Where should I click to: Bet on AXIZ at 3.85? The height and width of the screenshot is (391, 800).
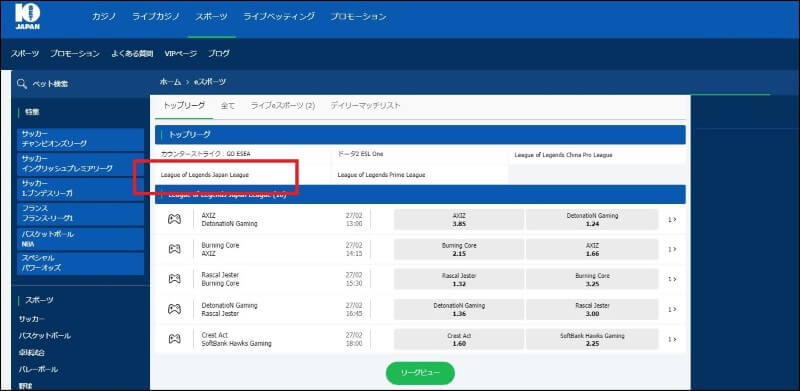(x=459, y=219)
